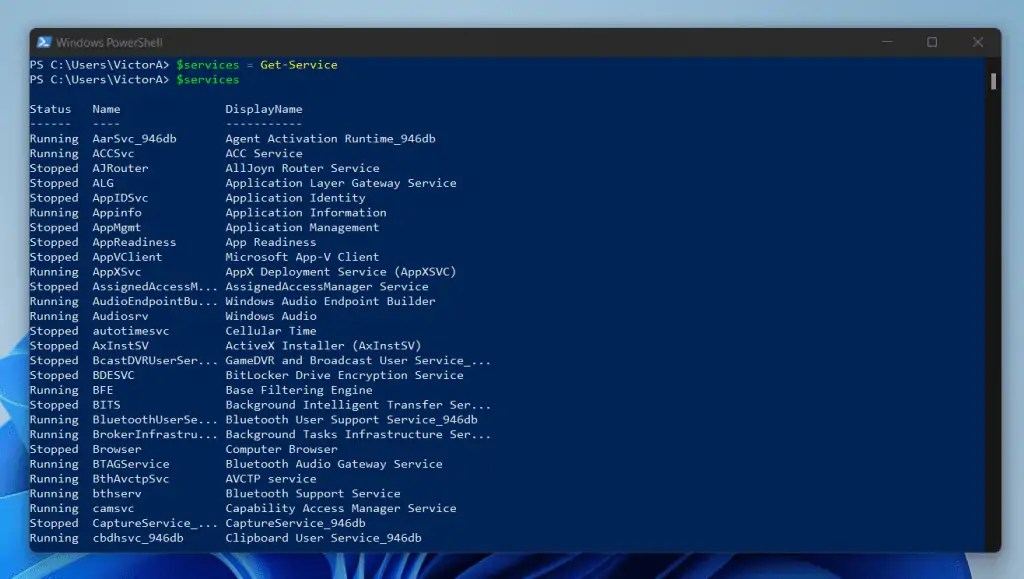
Task: Click the PowerShell icon in the title bar
Action: (44, 42)
